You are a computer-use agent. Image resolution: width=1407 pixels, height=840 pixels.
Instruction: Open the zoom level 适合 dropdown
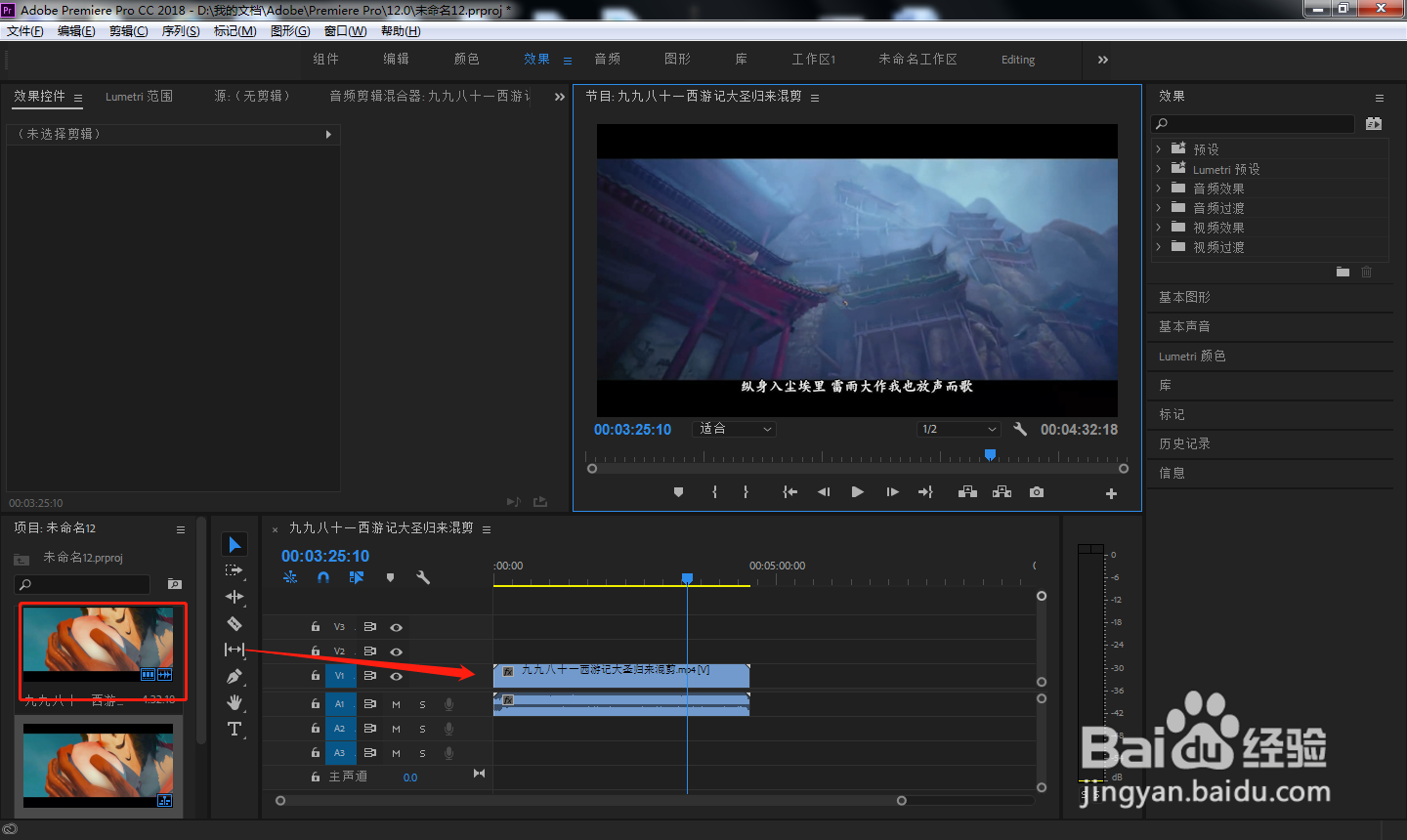(735, 429)
